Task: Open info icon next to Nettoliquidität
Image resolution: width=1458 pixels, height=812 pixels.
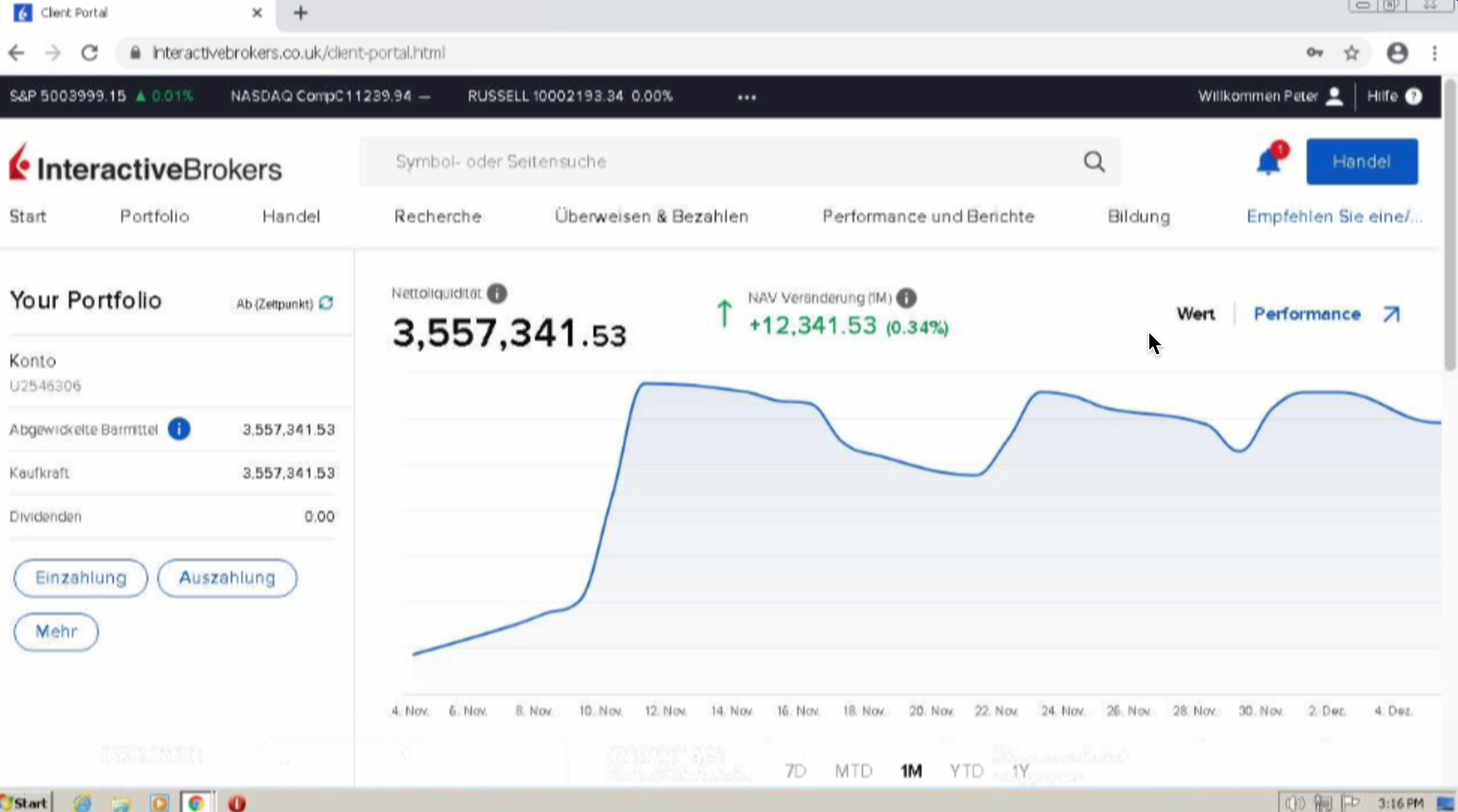Action: click(497, 294)
